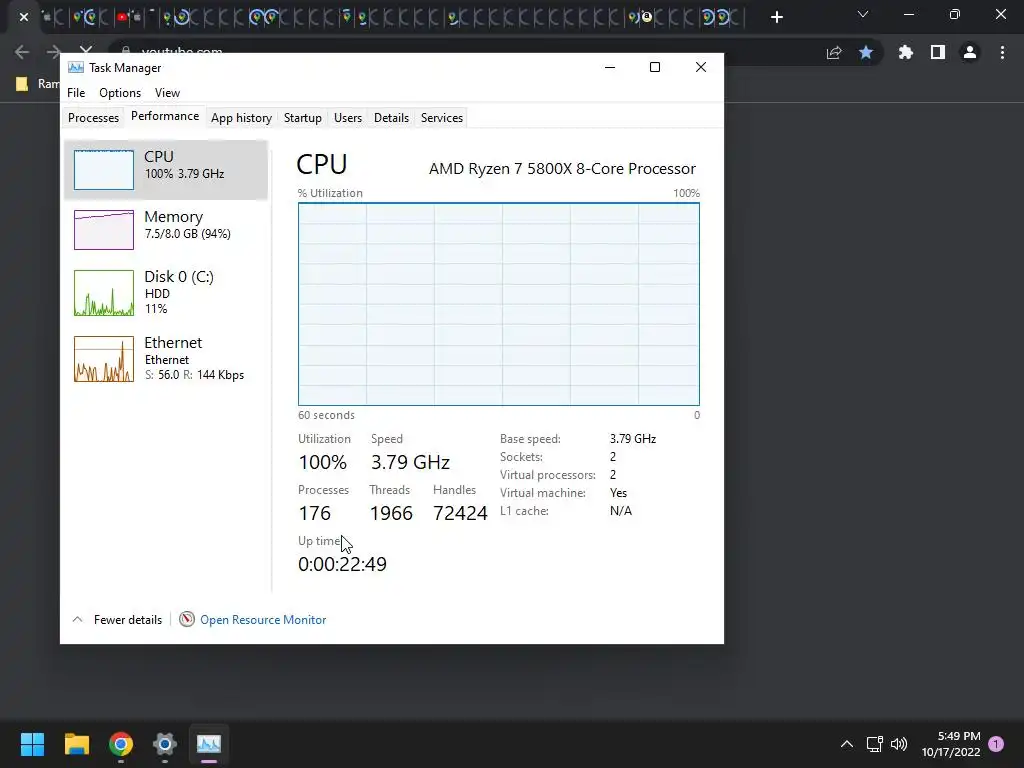Open the notification badge in the tray

pos(996,744)
